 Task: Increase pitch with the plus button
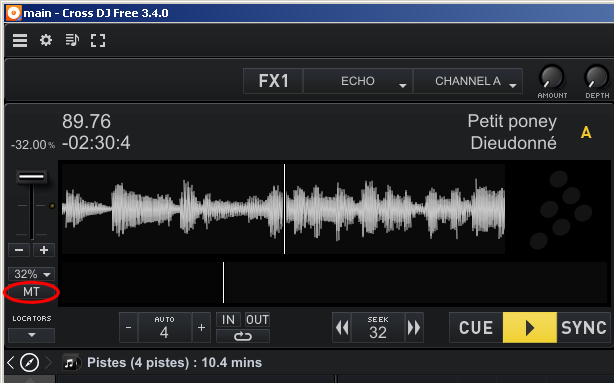coord(44,250)
